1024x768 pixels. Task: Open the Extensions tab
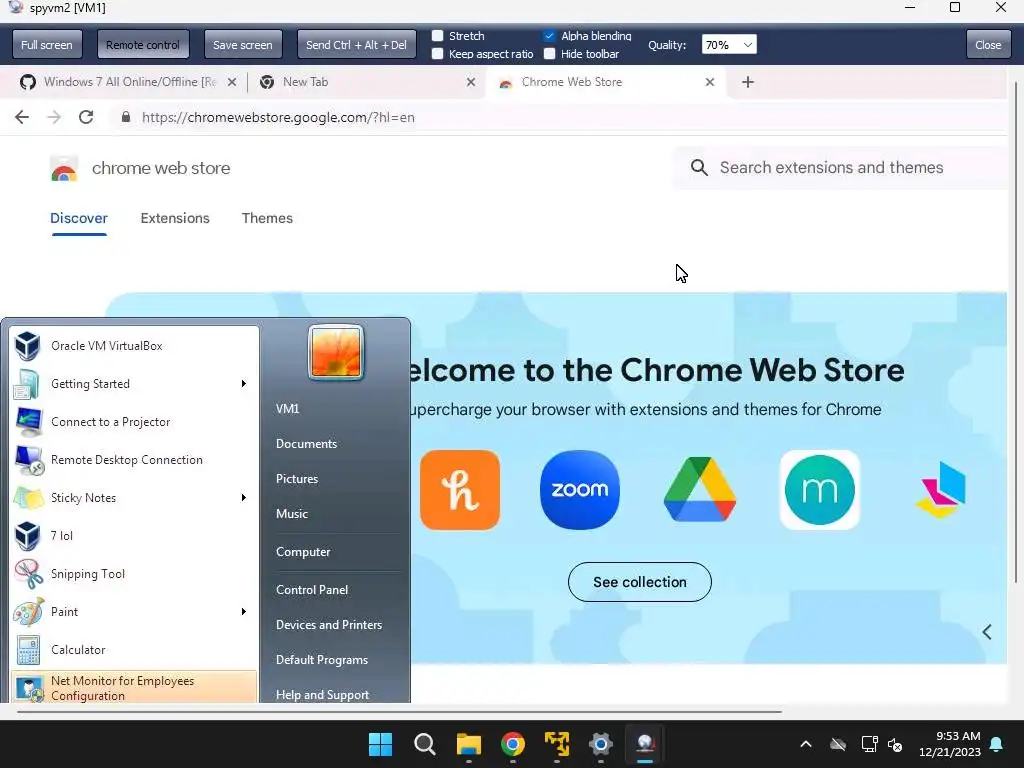click(x=175, y=219)
